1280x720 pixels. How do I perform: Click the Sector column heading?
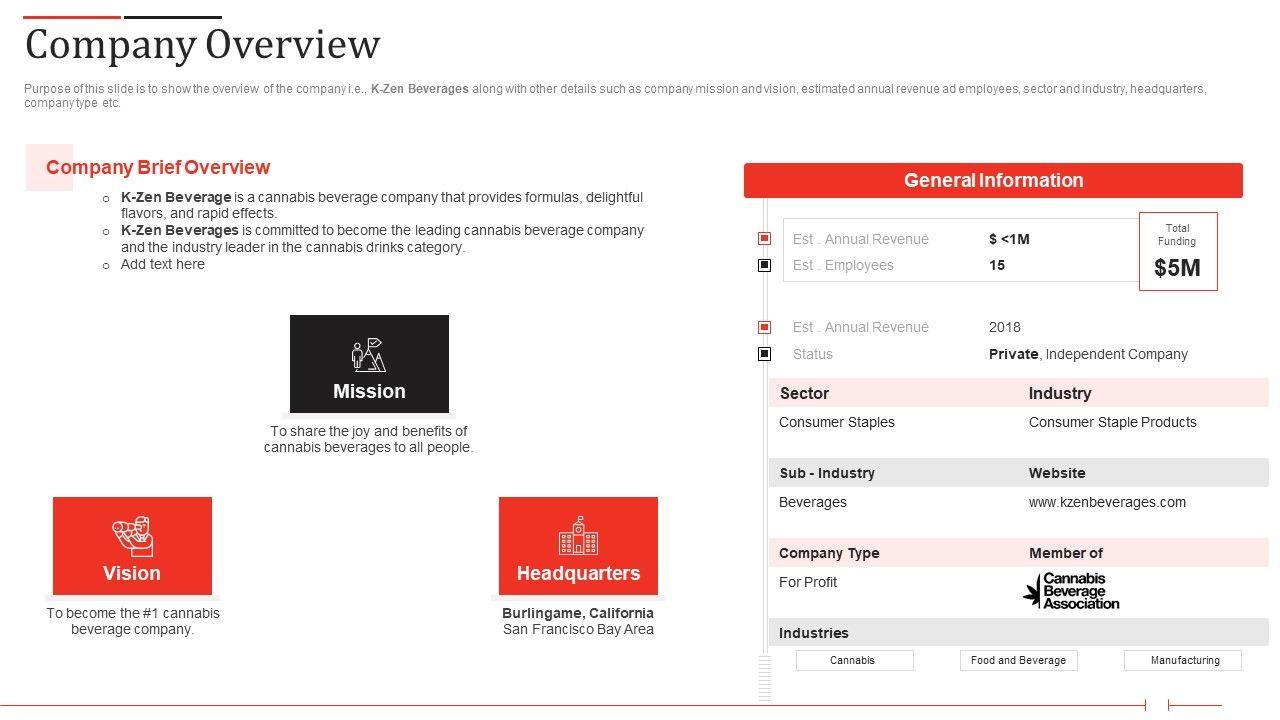pyautogui.click(x=804, y=393)
